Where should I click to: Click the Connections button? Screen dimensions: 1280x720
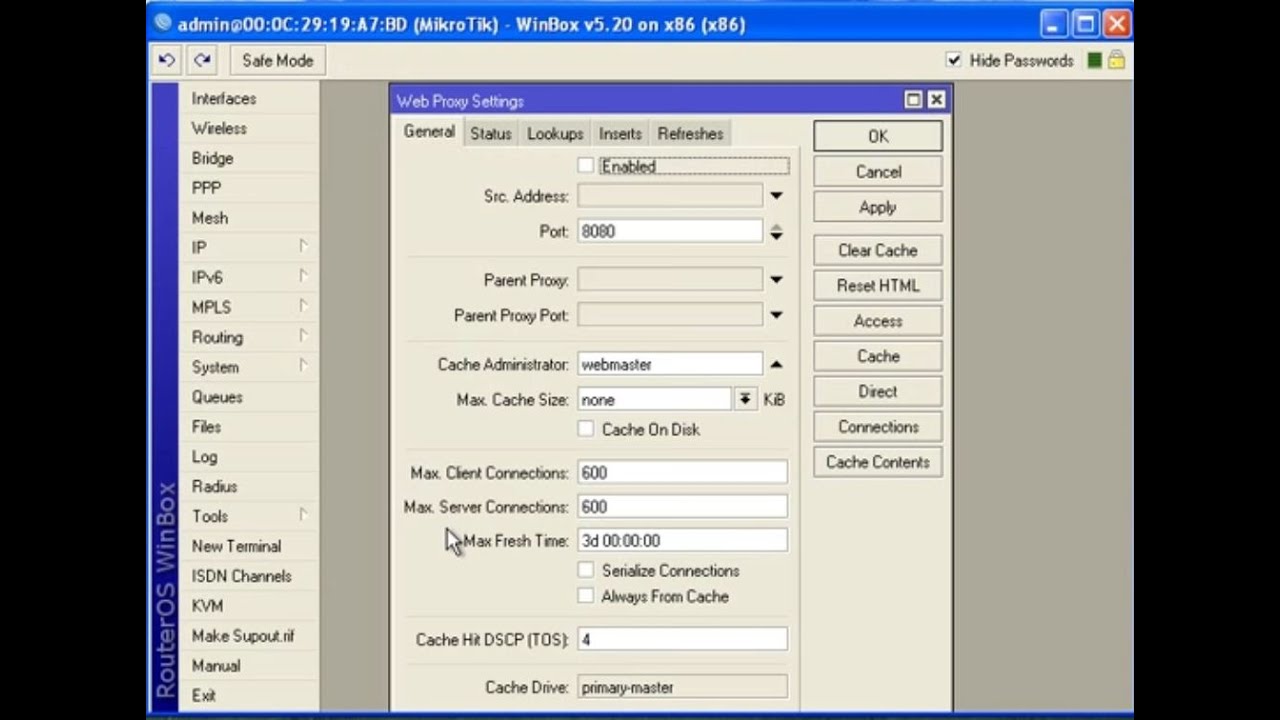[878, 427]
